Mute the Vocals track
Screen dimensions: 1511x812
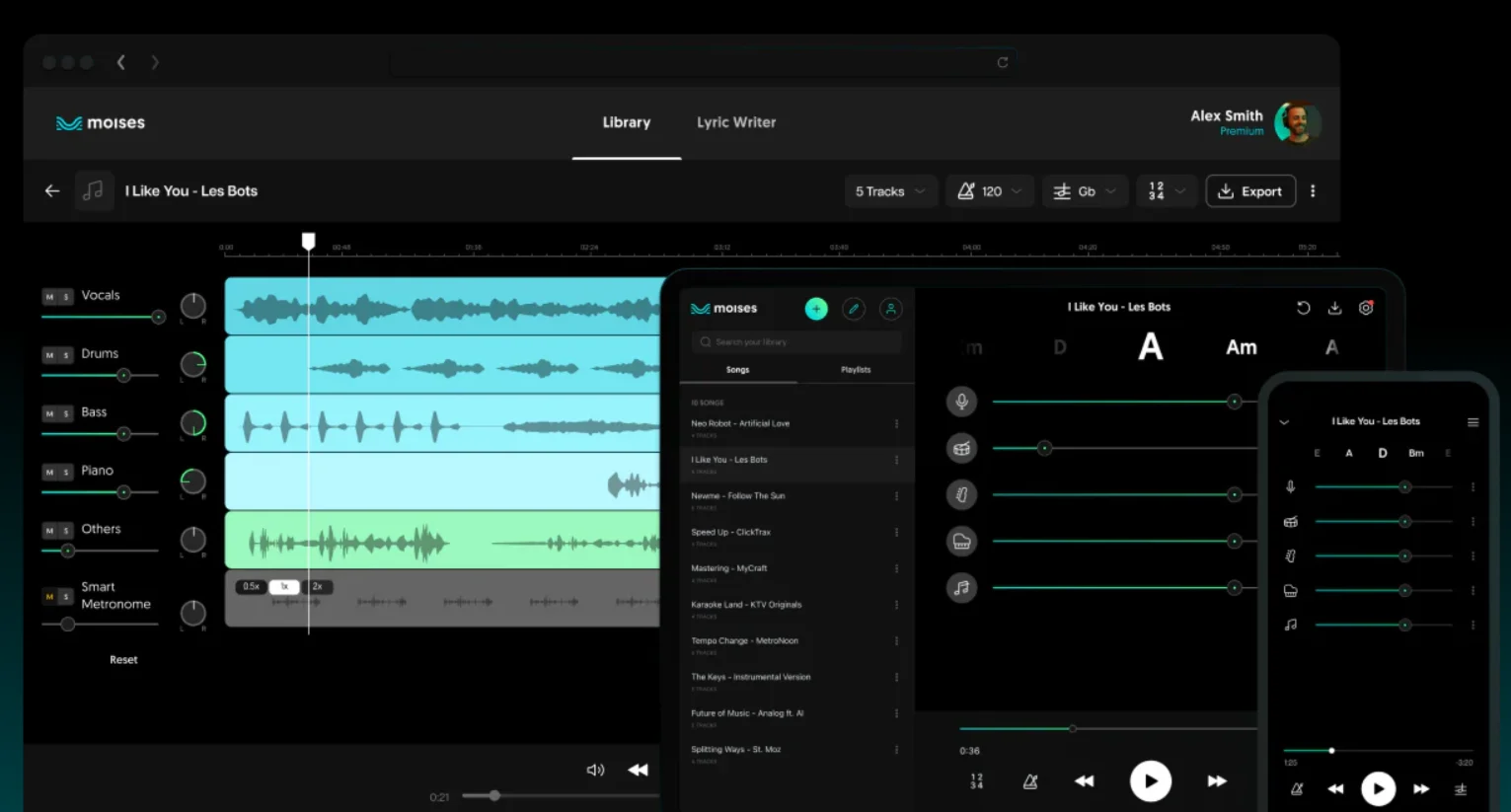point(49,297)
